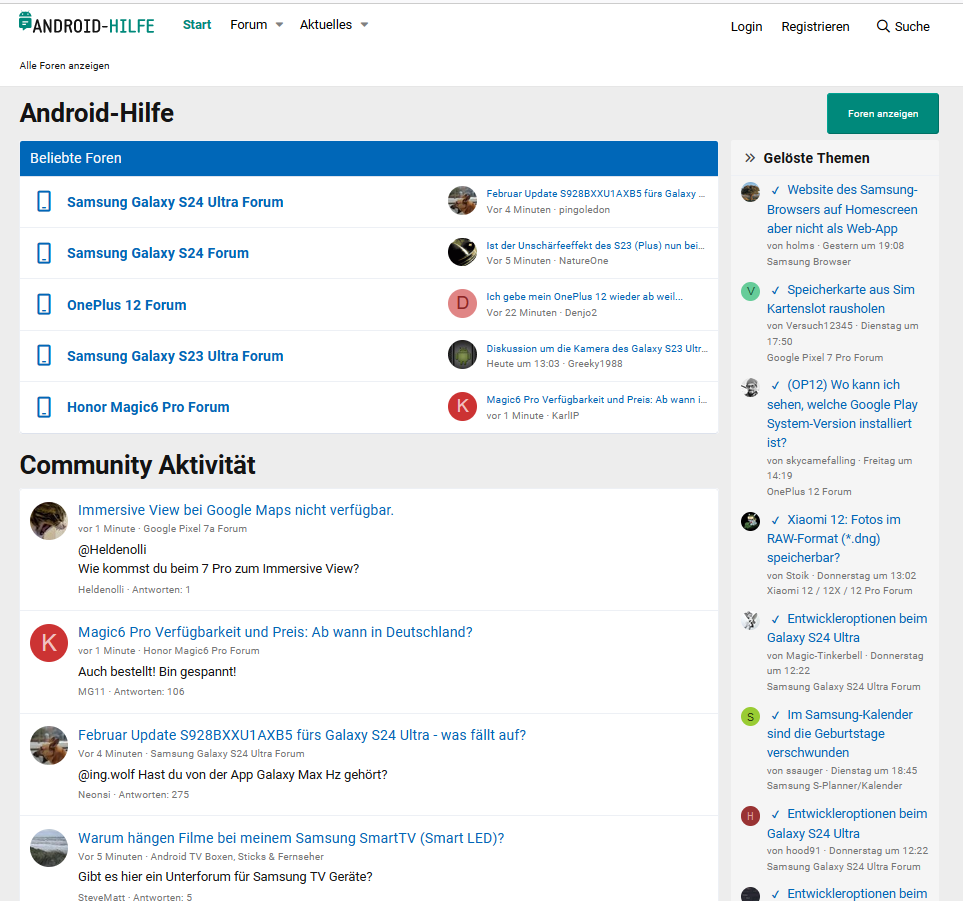This screenshot has width=963, height=901.
Task: Open the Forum menu item
Action: point(248,25)
